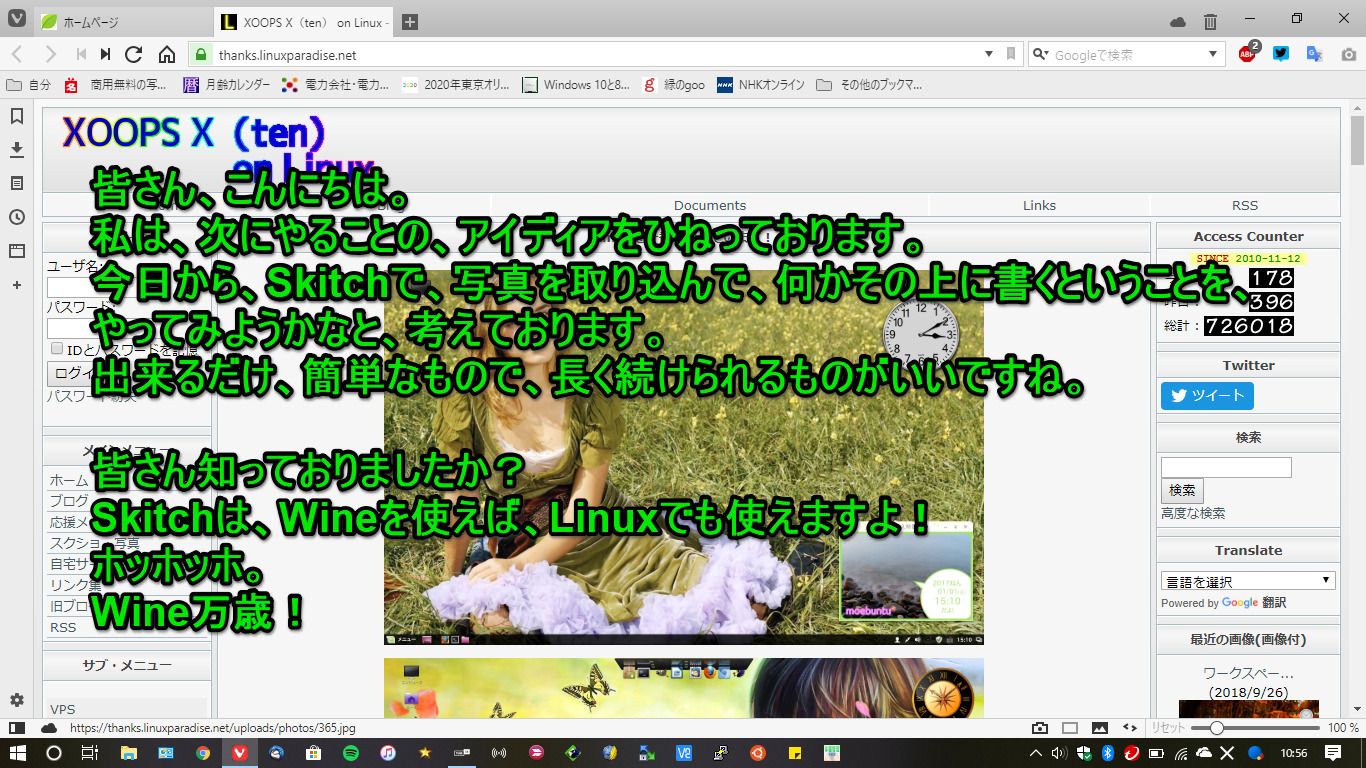
Task: Open synced tabs cloud icon in tab bar
Action: pos(1178,22)
